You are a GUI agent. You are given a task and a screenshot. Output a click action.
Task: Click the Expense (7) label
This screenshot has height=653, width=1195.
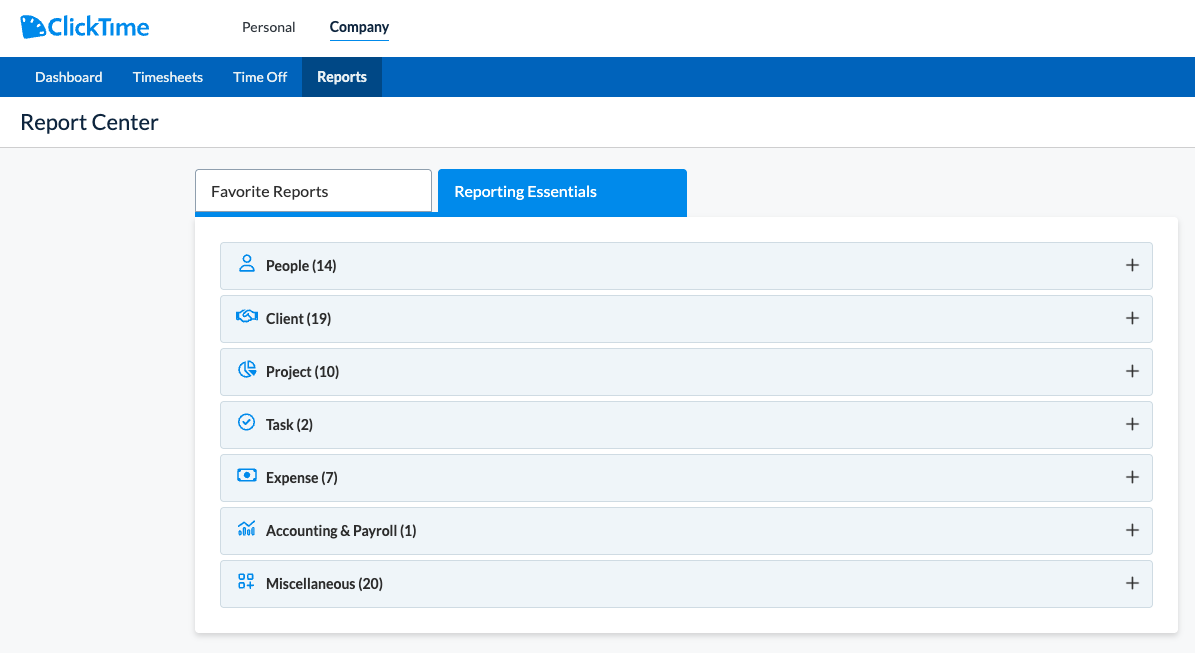(302, 478)
